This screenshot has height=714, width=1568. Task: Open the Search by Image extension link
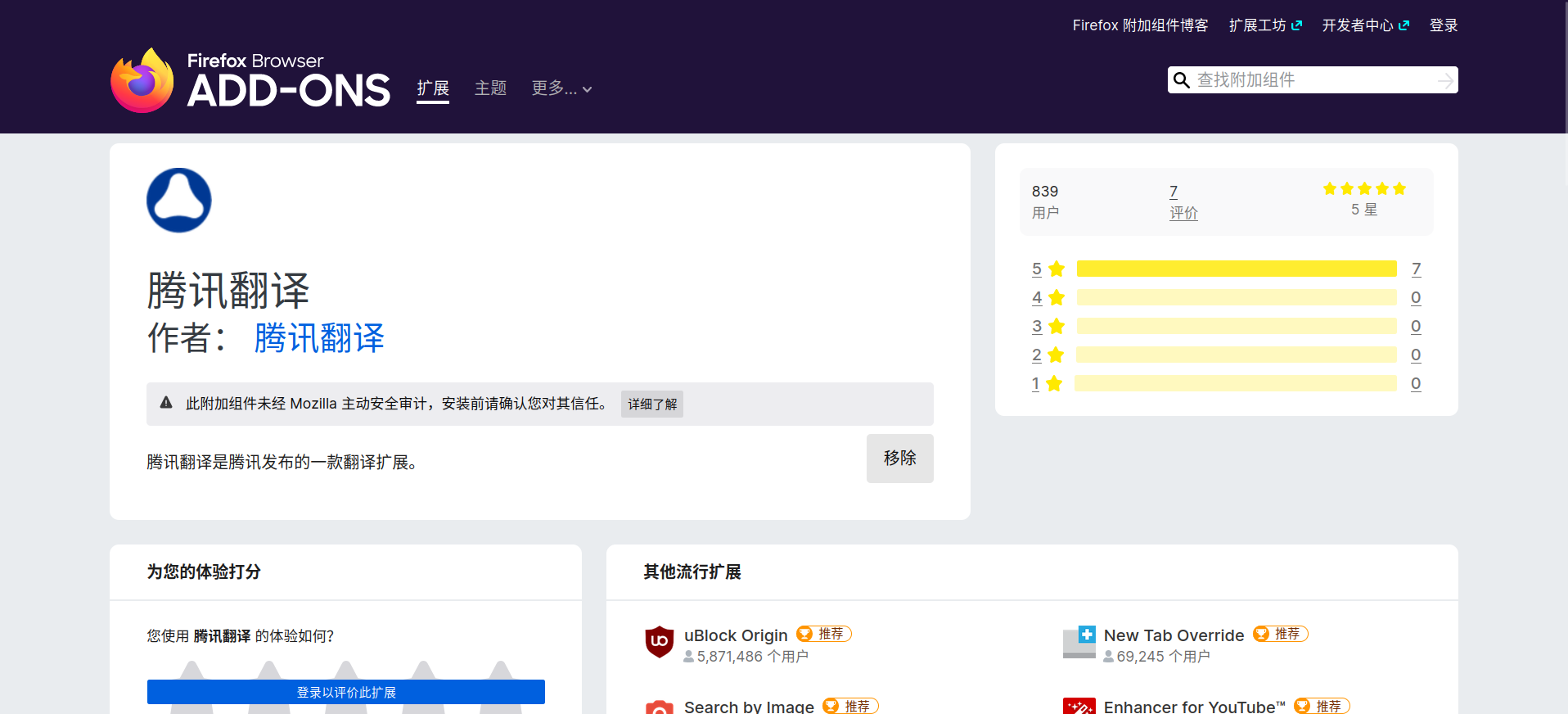pyautogui.click(x=749, y=706)
